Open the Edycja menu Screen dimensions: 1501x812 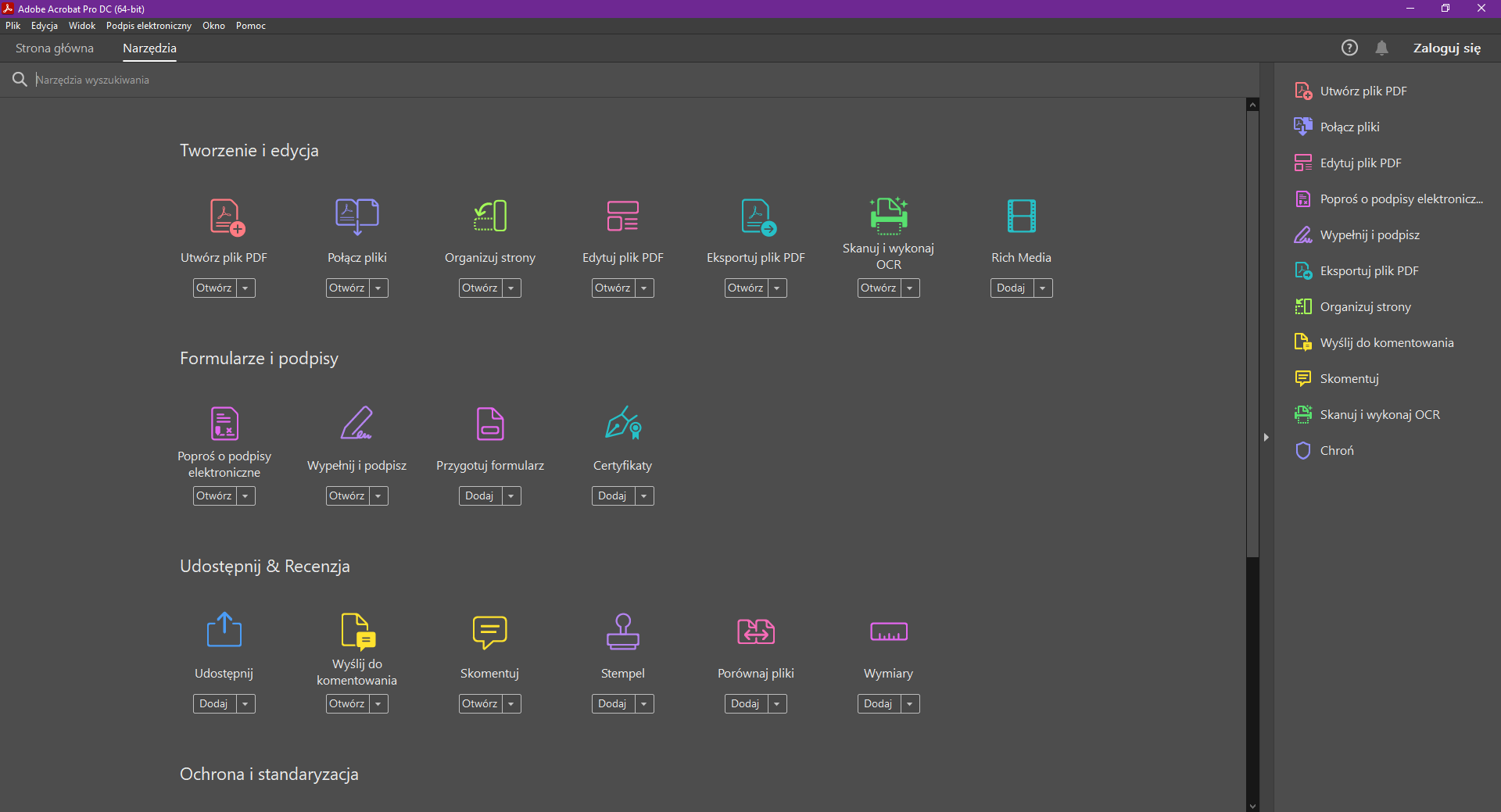click(45, 26)
